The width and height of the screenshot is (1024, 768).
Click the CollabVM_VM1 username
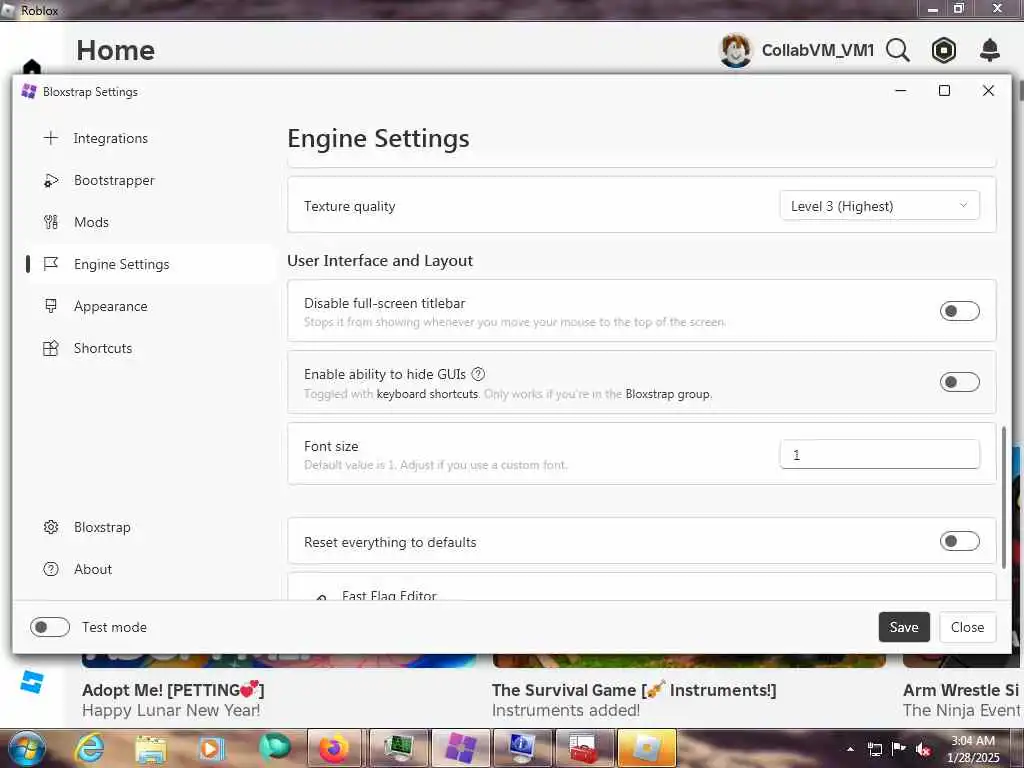tap(818, 50)
